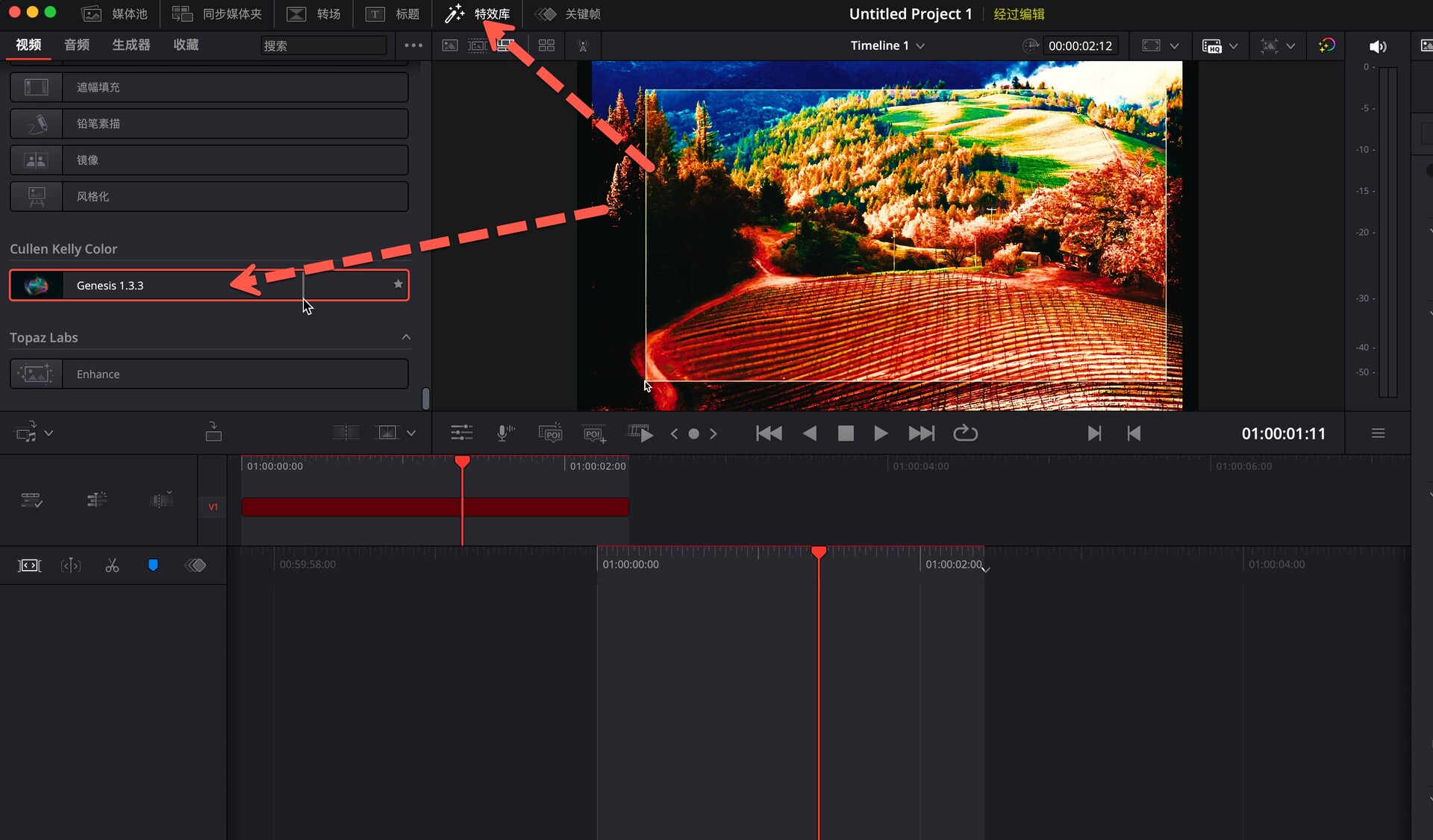Favorite Genesis 1.3.3 with the star

tap(398, 284)
